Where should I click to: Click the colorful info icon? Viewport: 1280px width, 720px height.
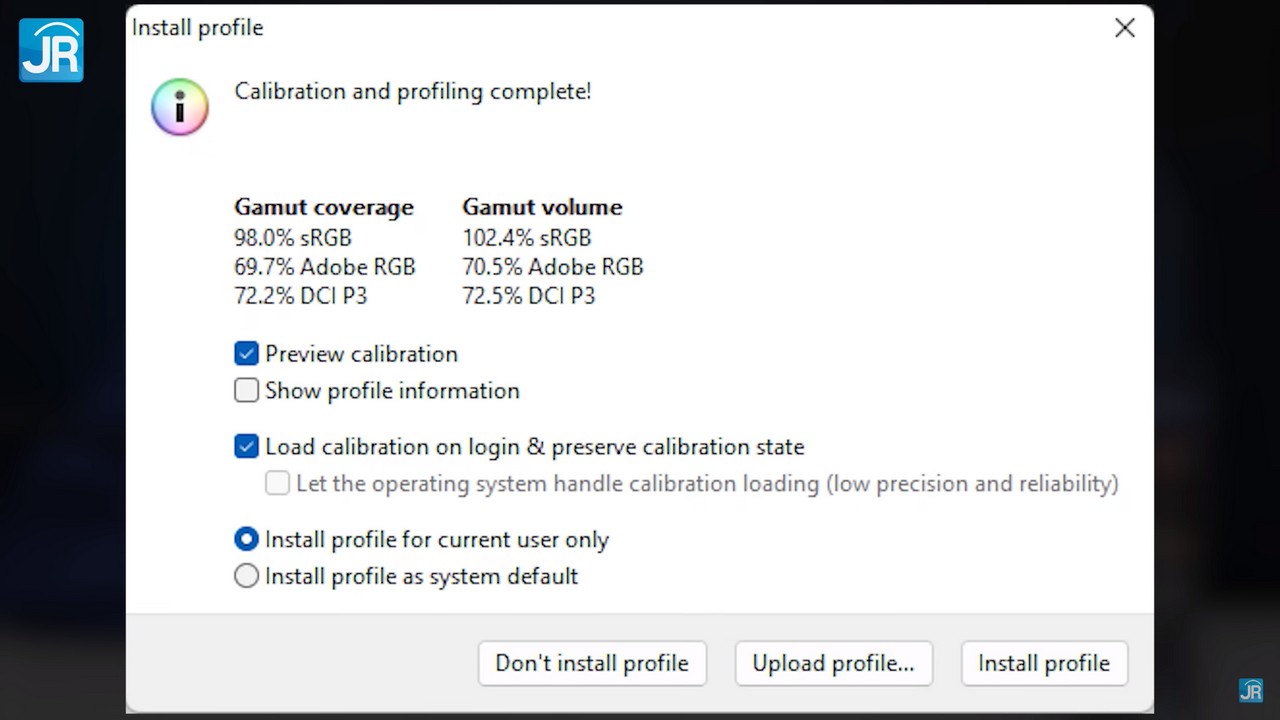point(180,107)
